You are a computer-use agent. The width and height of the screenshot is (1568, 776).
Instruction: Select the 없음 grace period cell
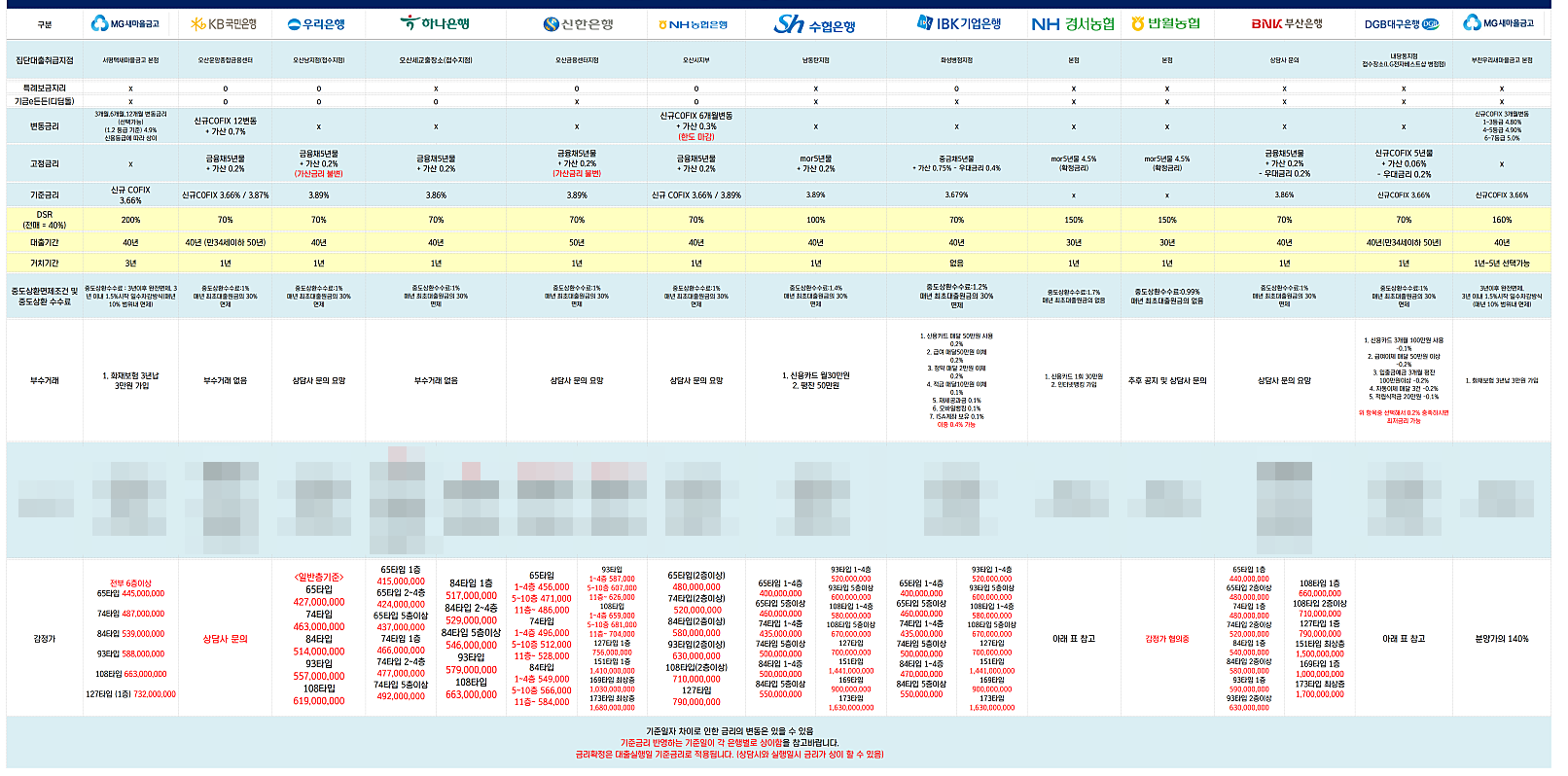[x=956, y=263]
